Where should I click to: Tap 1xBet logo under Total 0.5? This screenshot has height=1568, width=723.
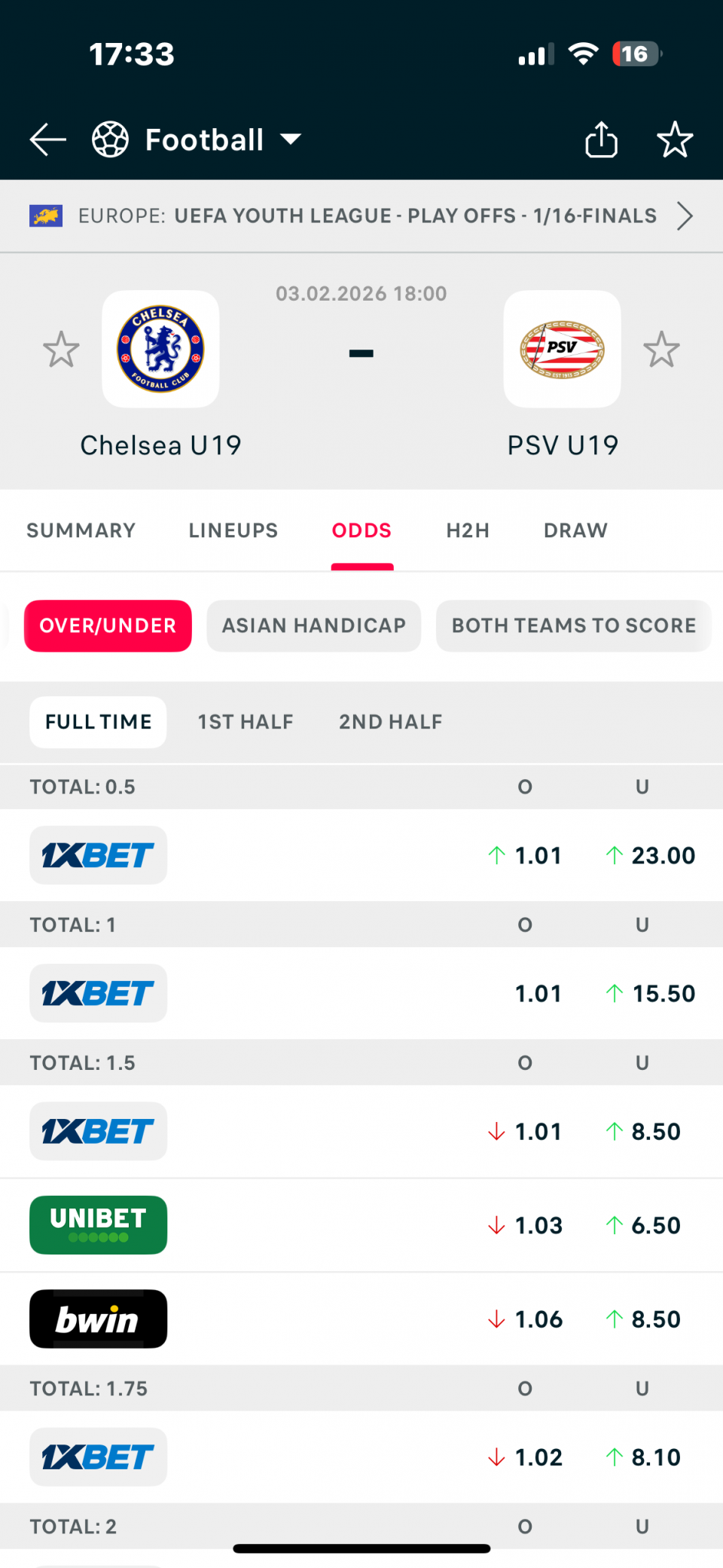(98, 855)
